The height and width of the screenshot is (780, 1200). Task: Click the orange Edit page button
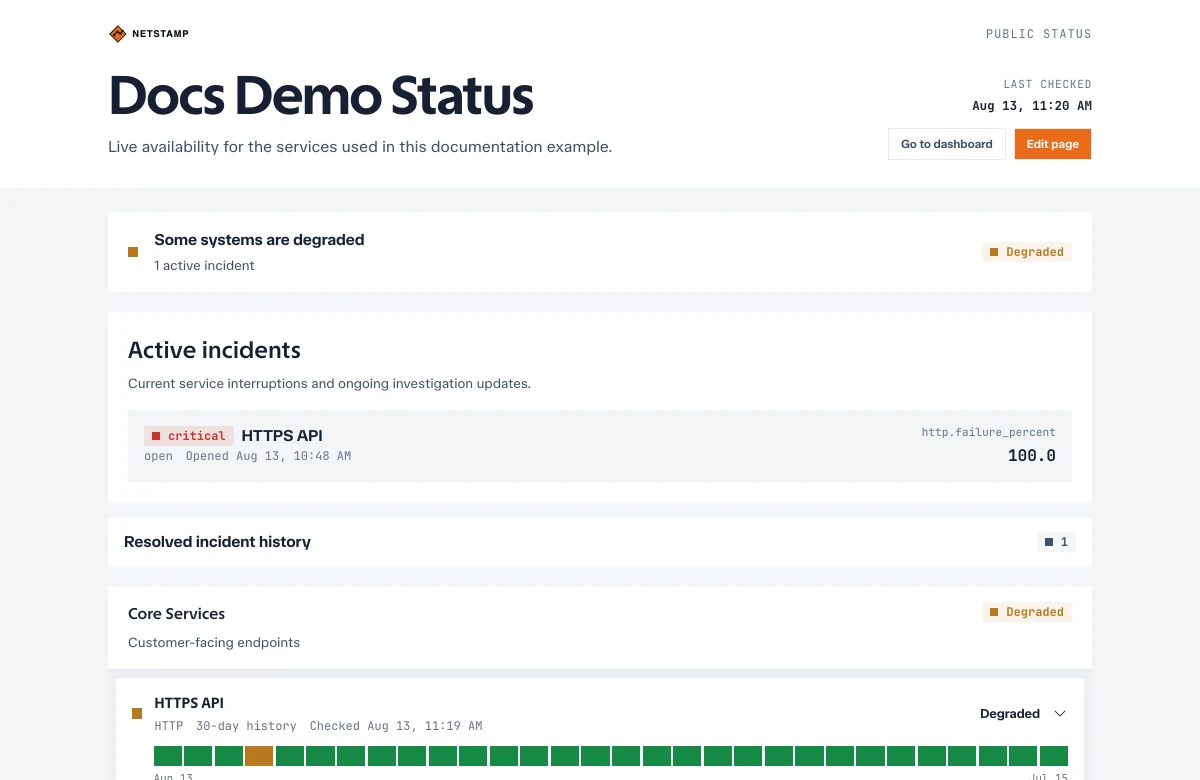(1053, 144)
